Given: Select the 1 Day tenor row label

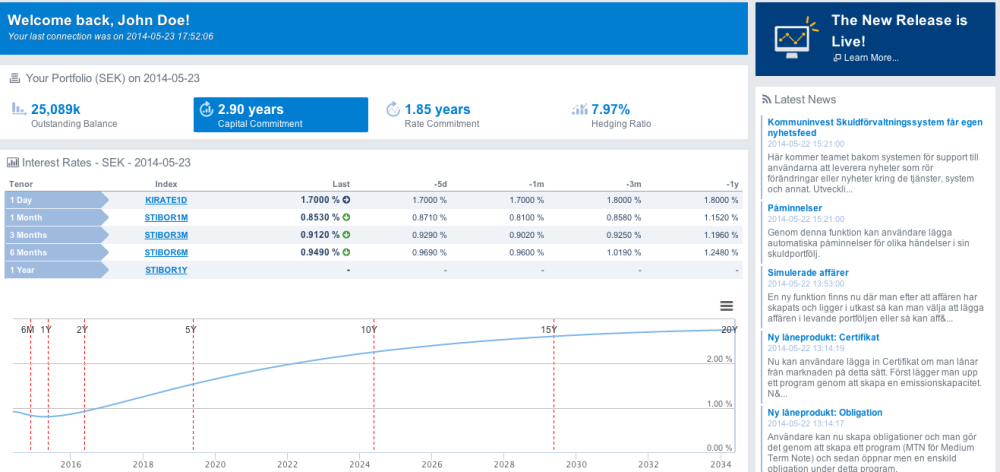Looking at the screenshot, I should click(57, 200).
